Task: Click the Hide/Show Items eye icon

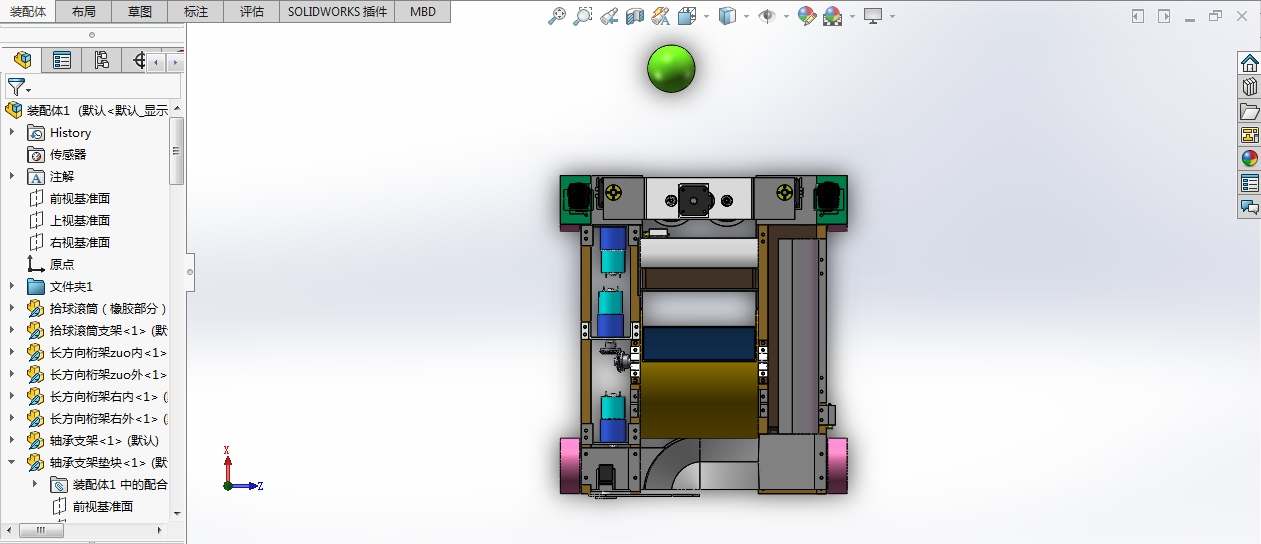Action: click(x=767, y=16)
